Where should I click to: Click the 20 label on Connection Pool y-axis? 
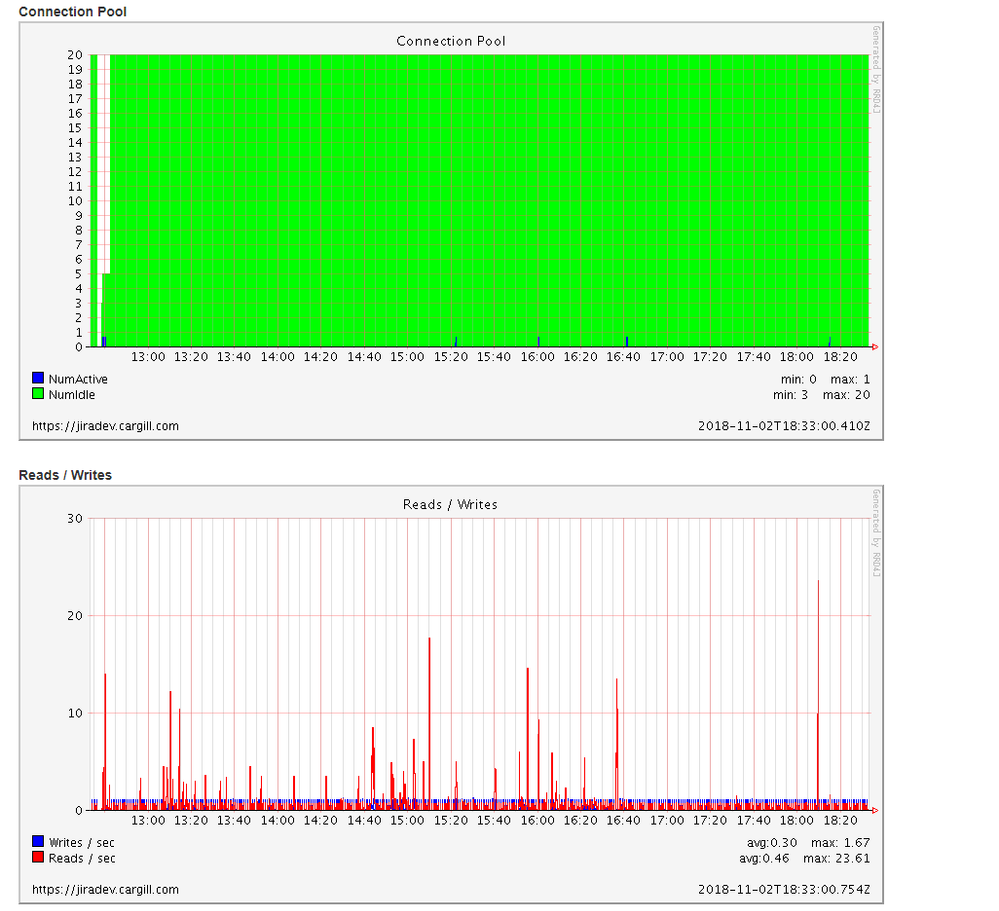tap(75, 55)
